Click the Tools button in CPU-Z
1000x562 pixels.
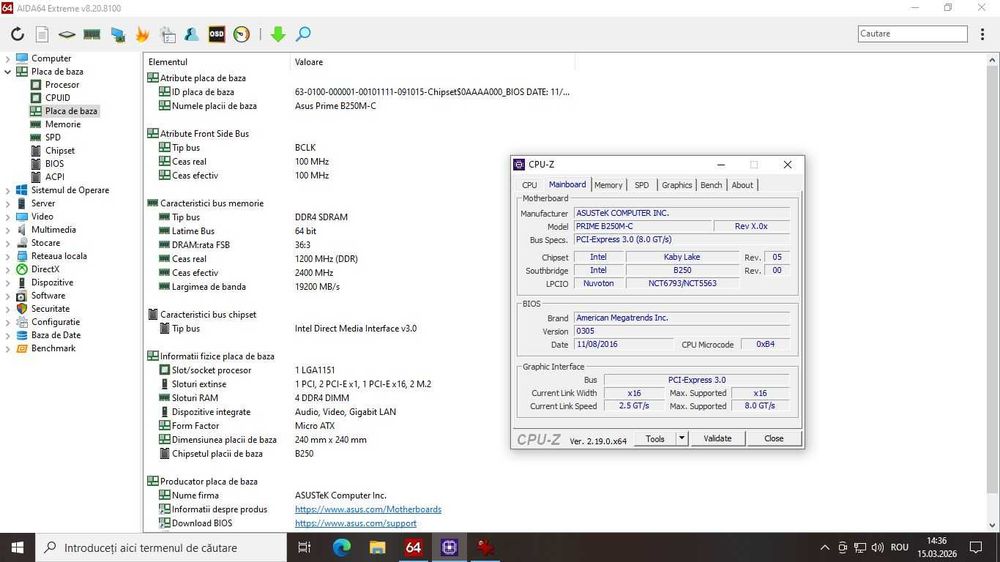(x=655, y=438)
